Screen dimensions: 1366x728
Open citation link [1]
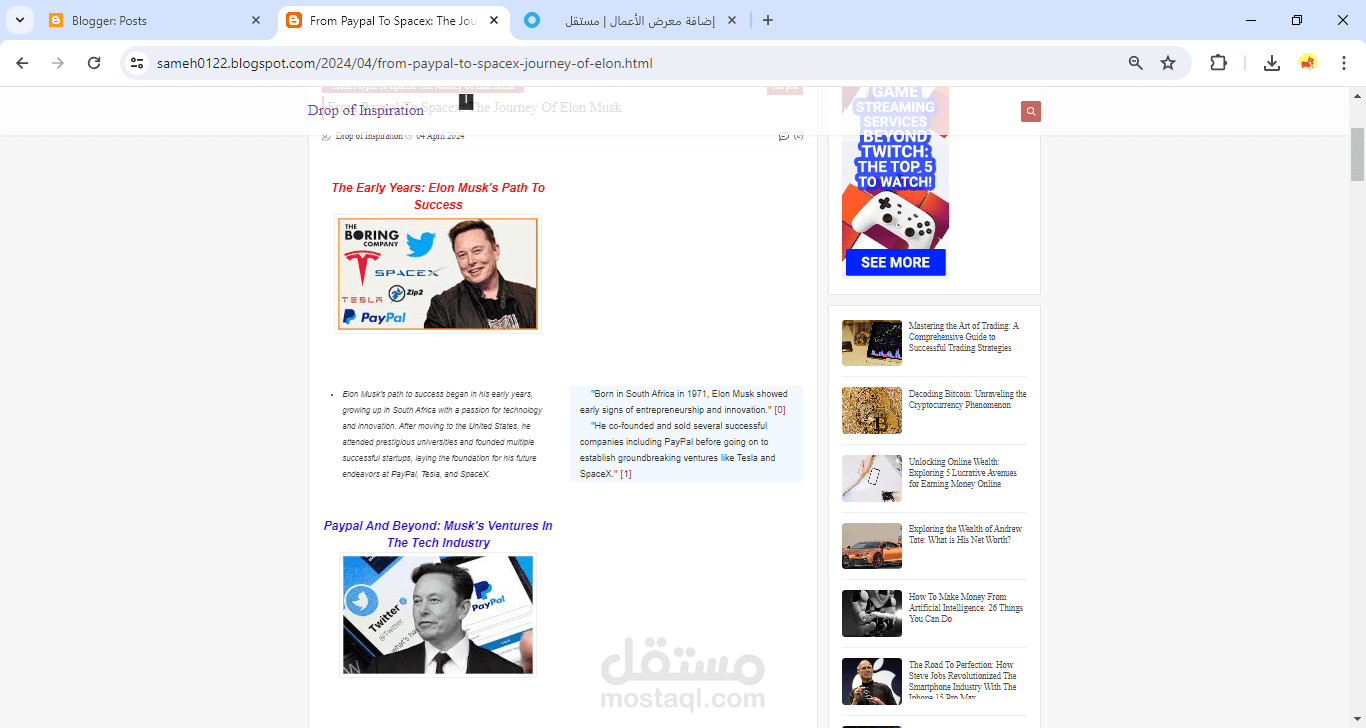click(x=626, y=474)
